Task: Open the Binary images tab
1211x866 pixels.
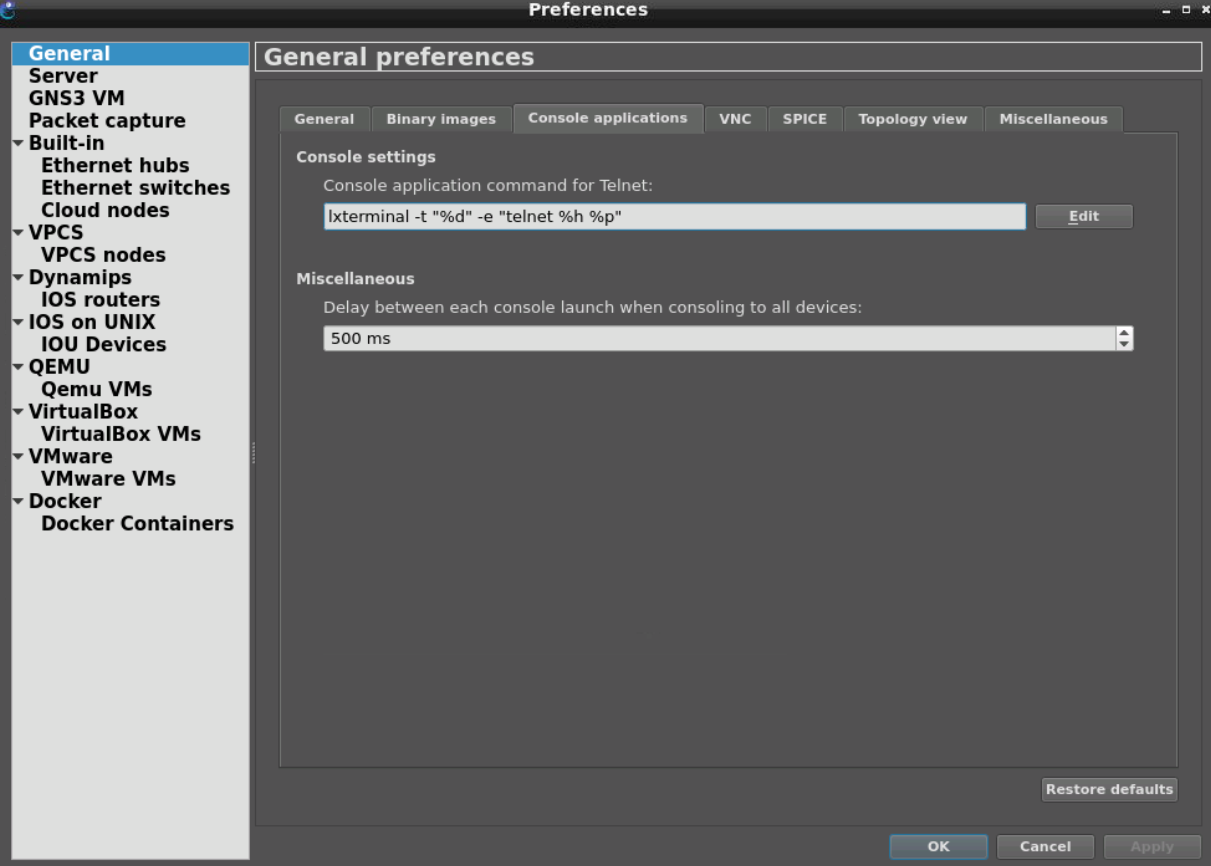Action: 440,119
